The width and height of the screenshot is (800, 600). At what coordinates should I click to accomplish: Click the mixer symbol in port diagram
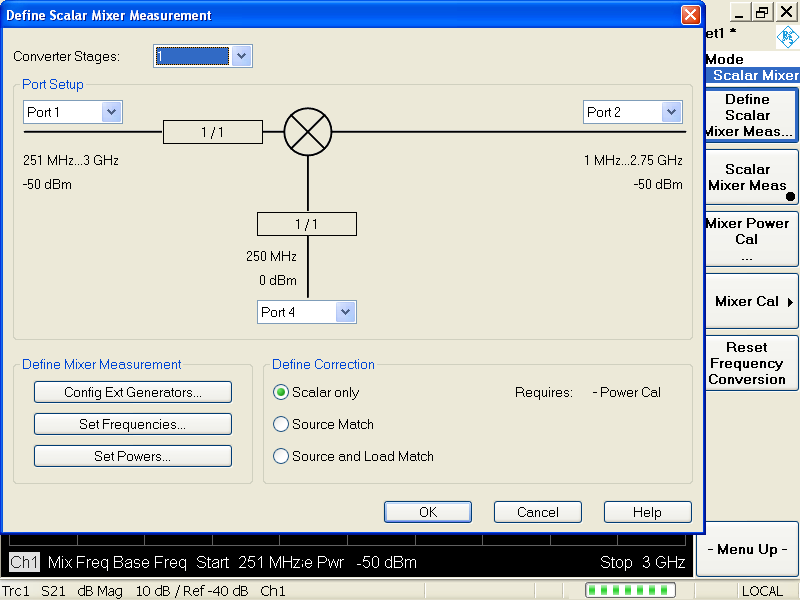(307, 132)
